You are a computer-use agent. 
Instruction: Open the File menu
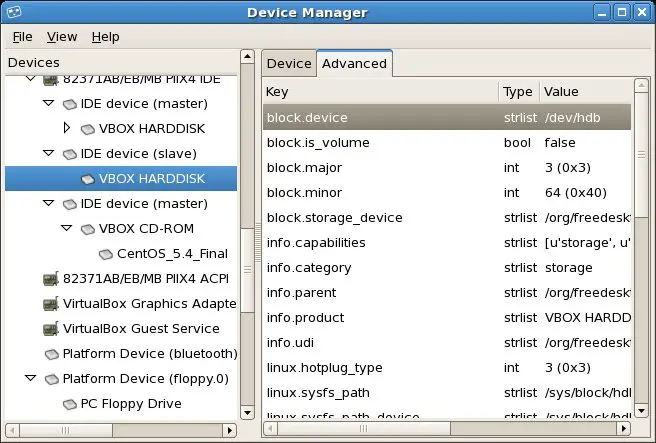(x=22, y=37)
